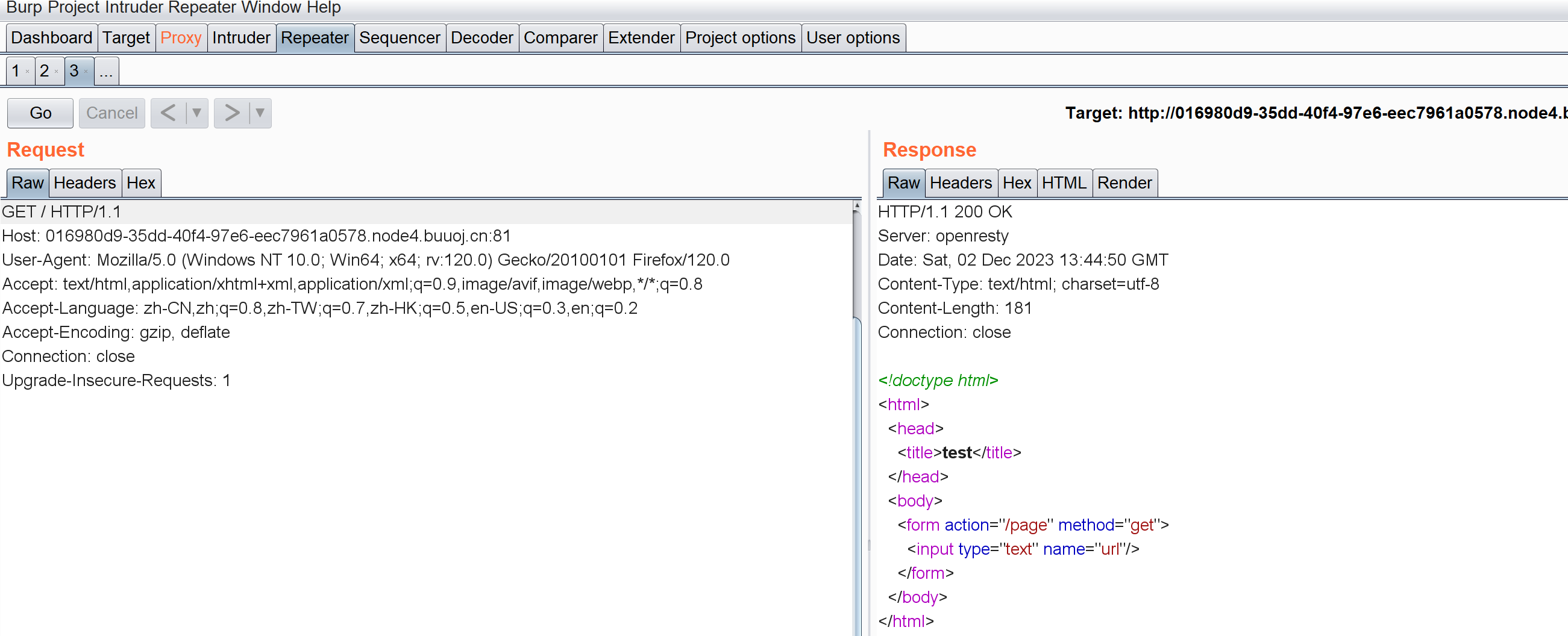Screen dimensions: 1568x636
Task: Edit the Target host setting
Action: coord(1316,113)
